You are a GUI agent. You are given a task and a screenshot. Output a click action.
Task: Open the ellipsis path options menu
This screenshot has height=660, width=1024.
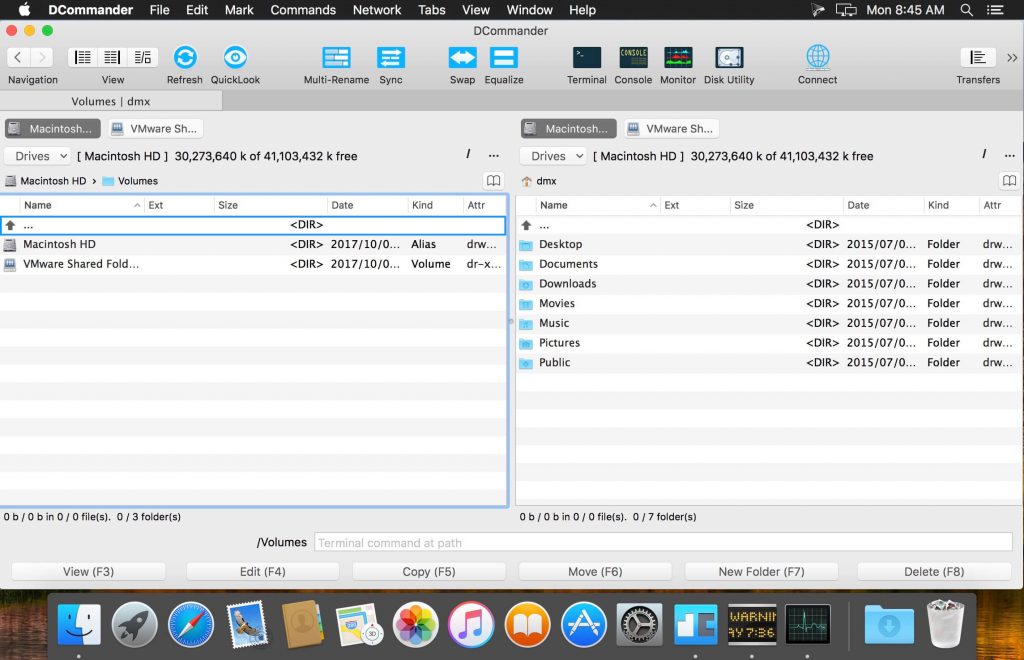click(x=495, y=155)
